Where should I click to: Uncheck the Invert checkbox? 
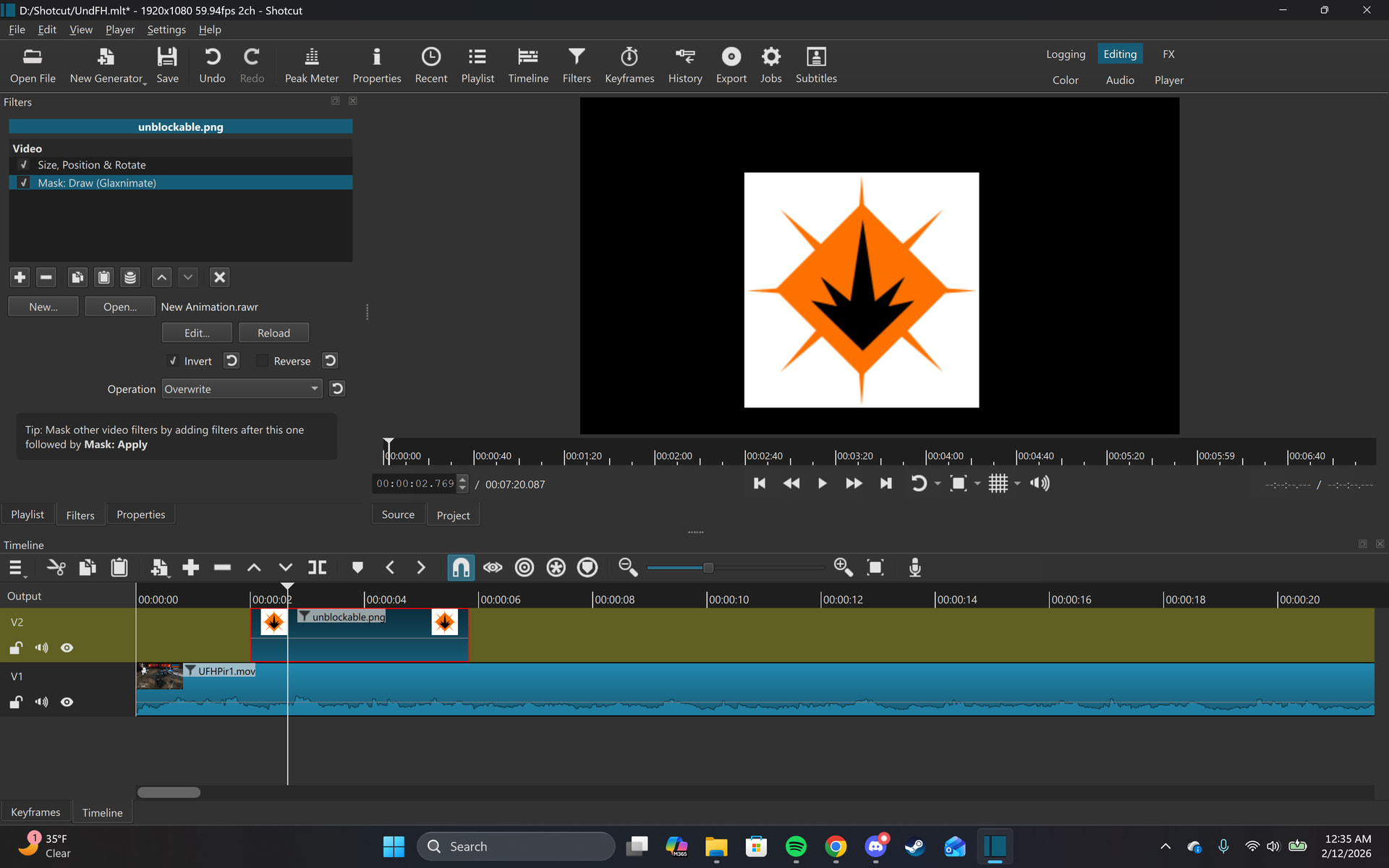tap(173, 361)
